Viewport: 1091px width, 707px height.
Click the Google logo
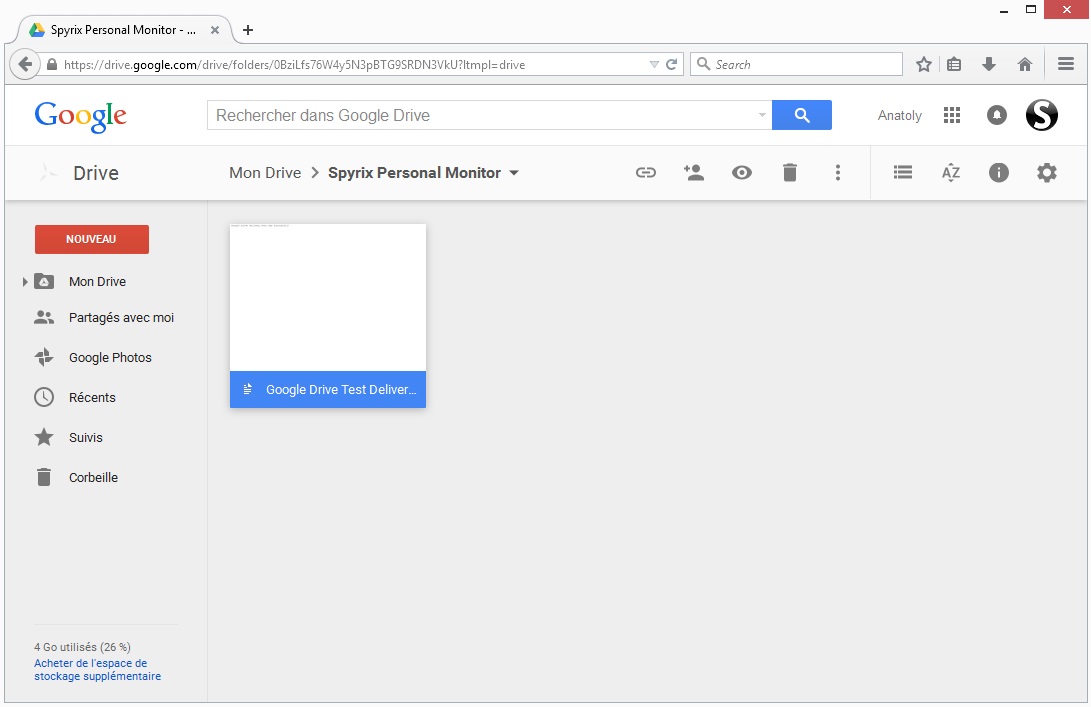tap(81, 116)
